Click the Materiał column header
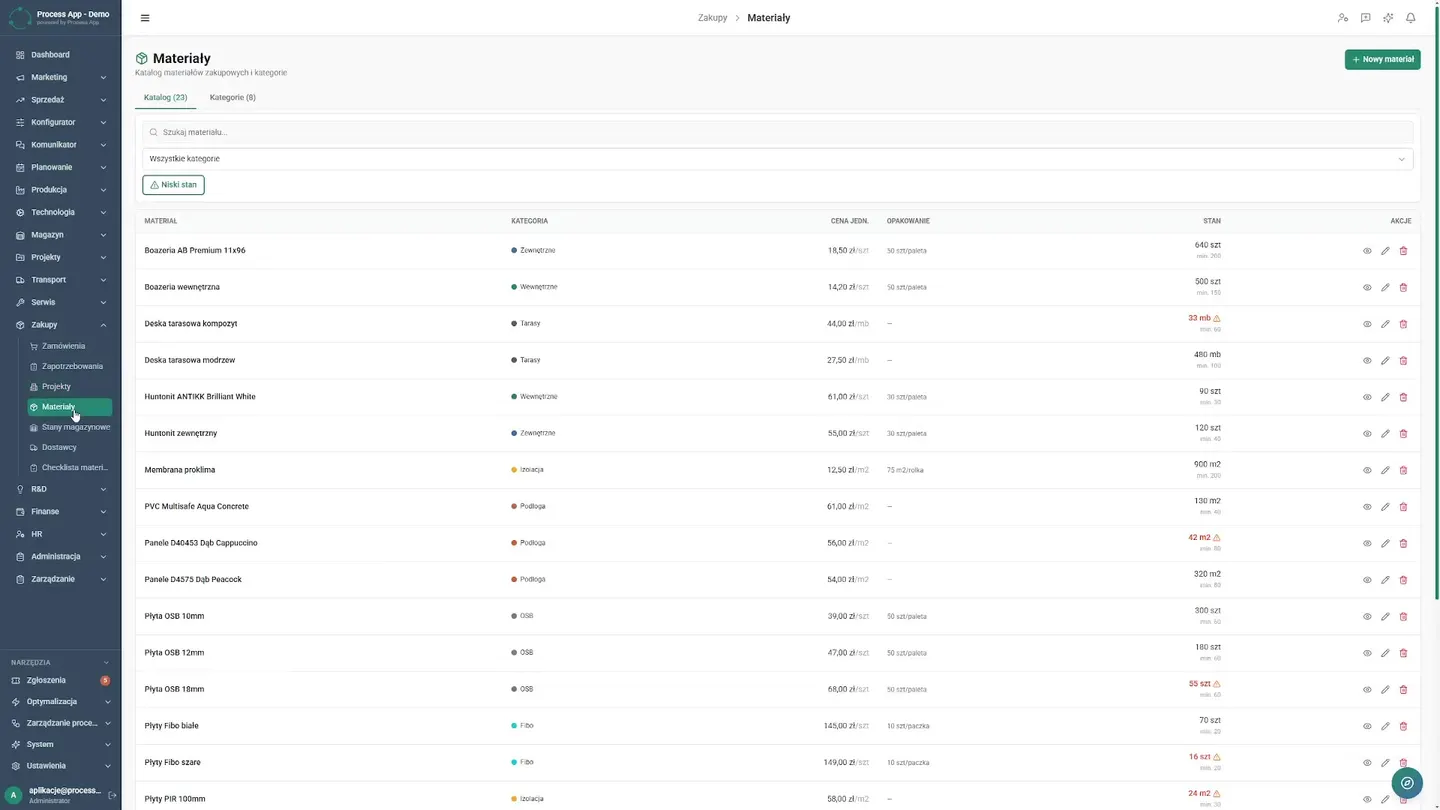Image resolution: width=1440 pixels, height=810 pixels. coord(161,221)
